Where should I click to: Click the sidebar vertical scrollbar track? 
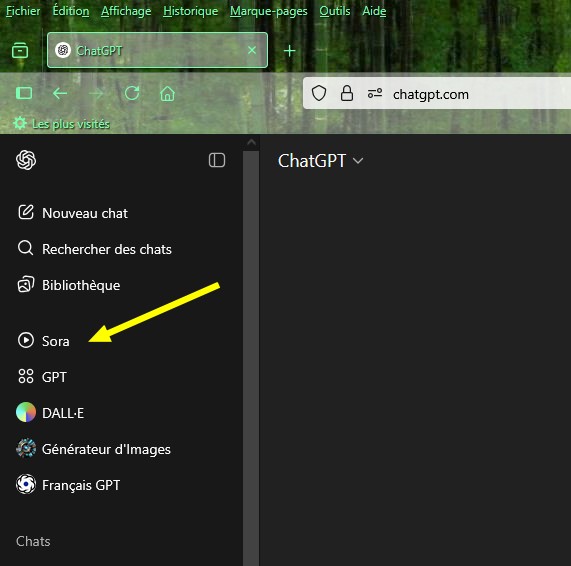point(251,358)
